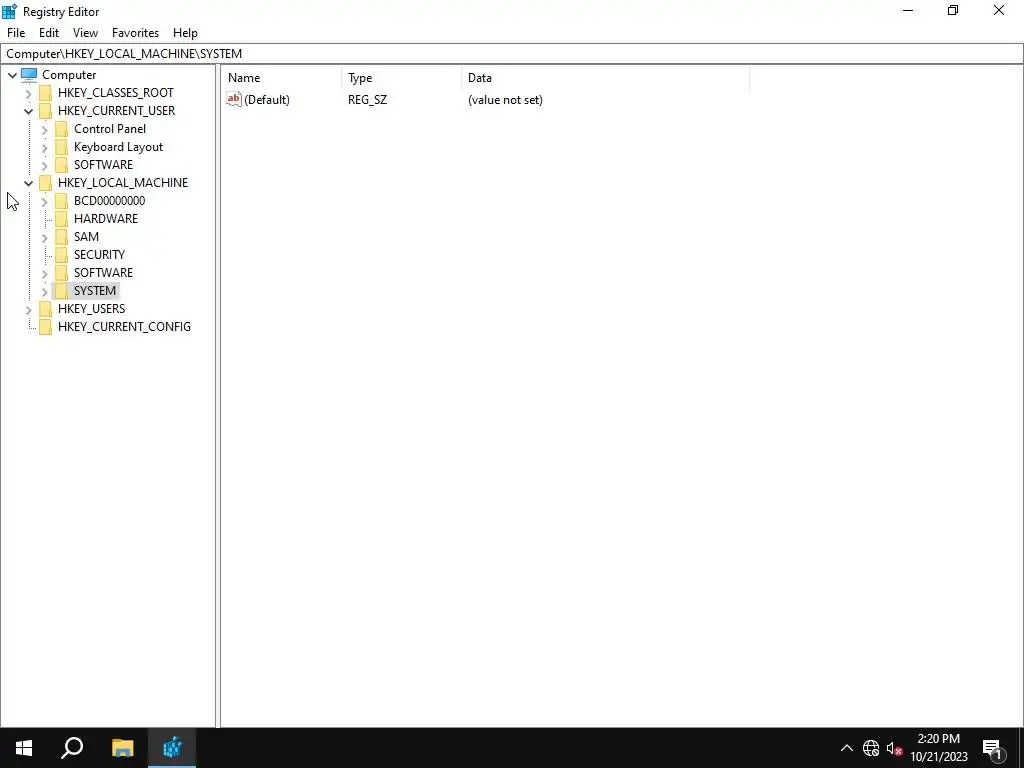Expand the SAM key
Image resolution: width=1024 pixels, height=768 pixels.
[44, 237]
